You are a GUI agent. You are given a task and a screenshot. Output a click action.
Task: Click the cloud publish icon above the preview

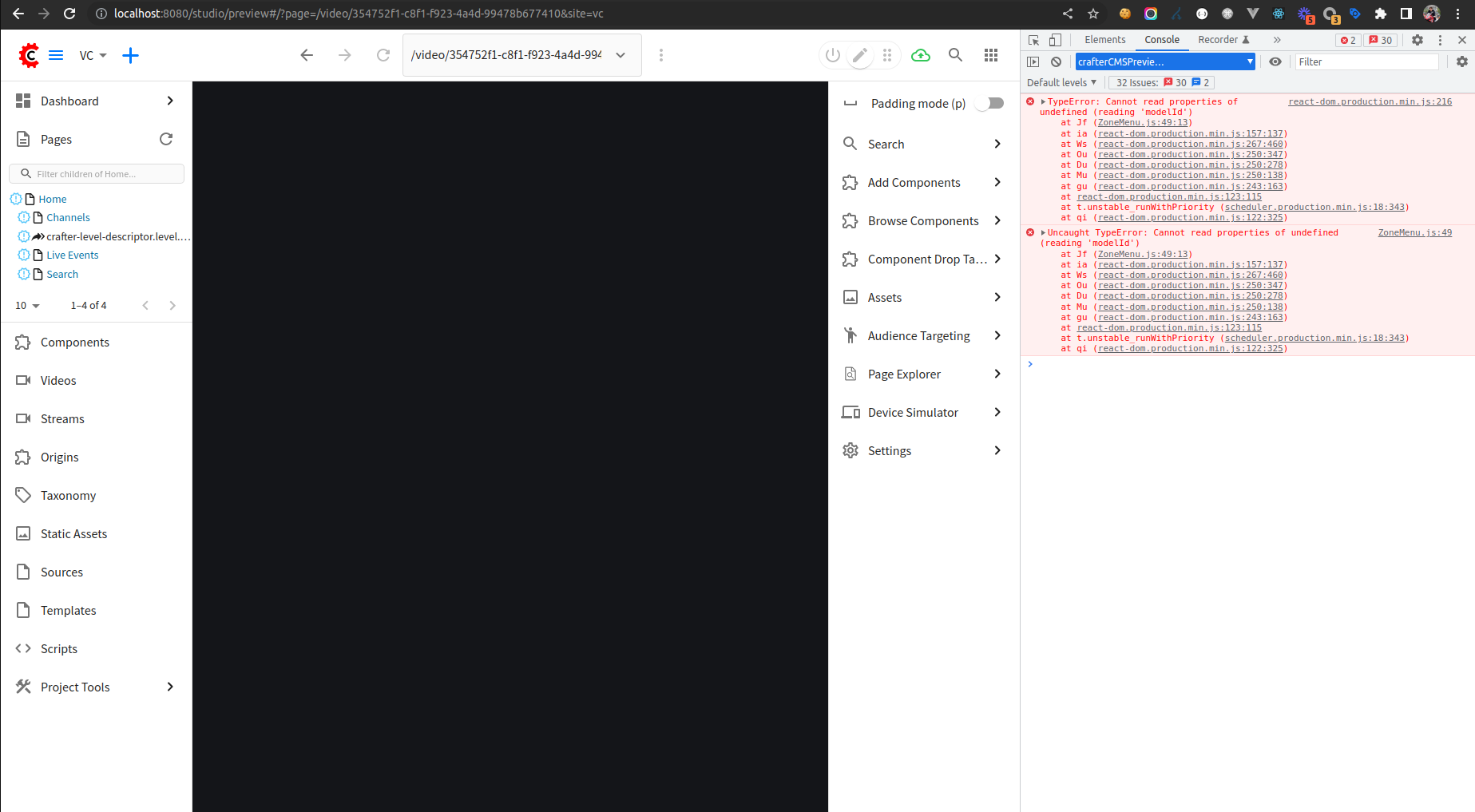pyautogui.click(x=920, y=55)
